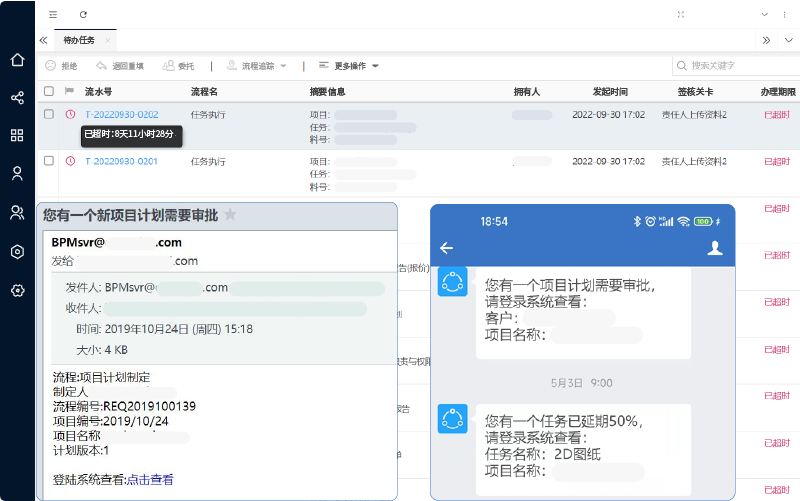The image size is (800, 501).
Task: Expand the 更多操作 dropdown
Action: (x=348, y=66)
